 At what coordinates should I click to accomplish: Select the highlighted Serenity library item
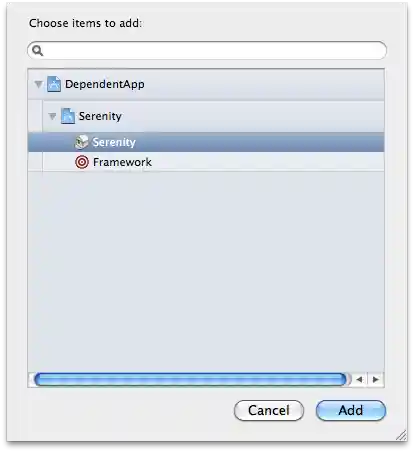pos(206,142)
